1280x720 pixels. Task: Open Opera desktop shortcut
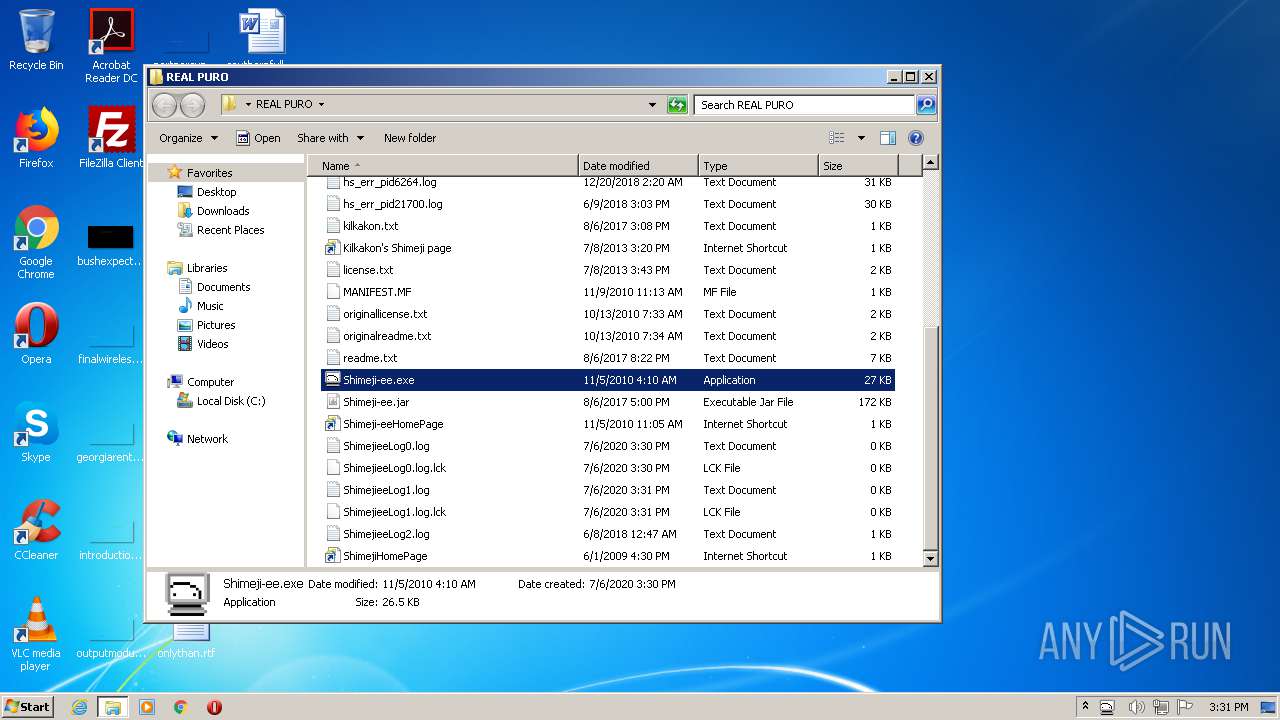click(36, 334)
